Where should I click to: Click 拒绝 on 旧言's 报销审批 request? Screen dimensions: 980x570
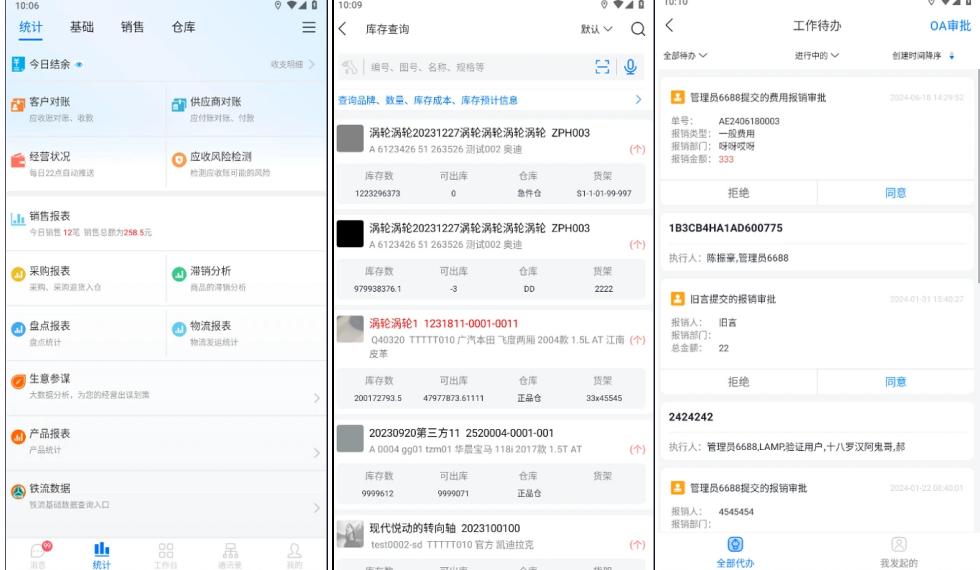pos(738,381)
